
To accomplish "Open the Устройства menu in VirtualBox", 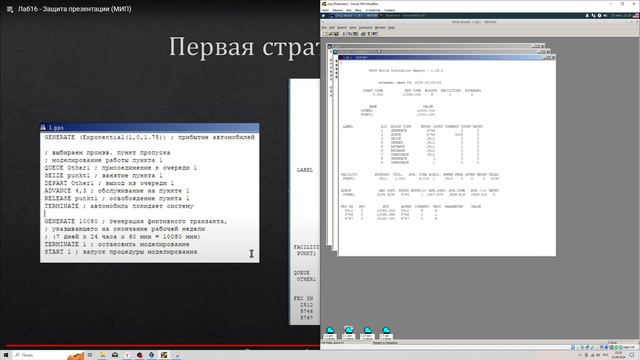I will [373, 10].
